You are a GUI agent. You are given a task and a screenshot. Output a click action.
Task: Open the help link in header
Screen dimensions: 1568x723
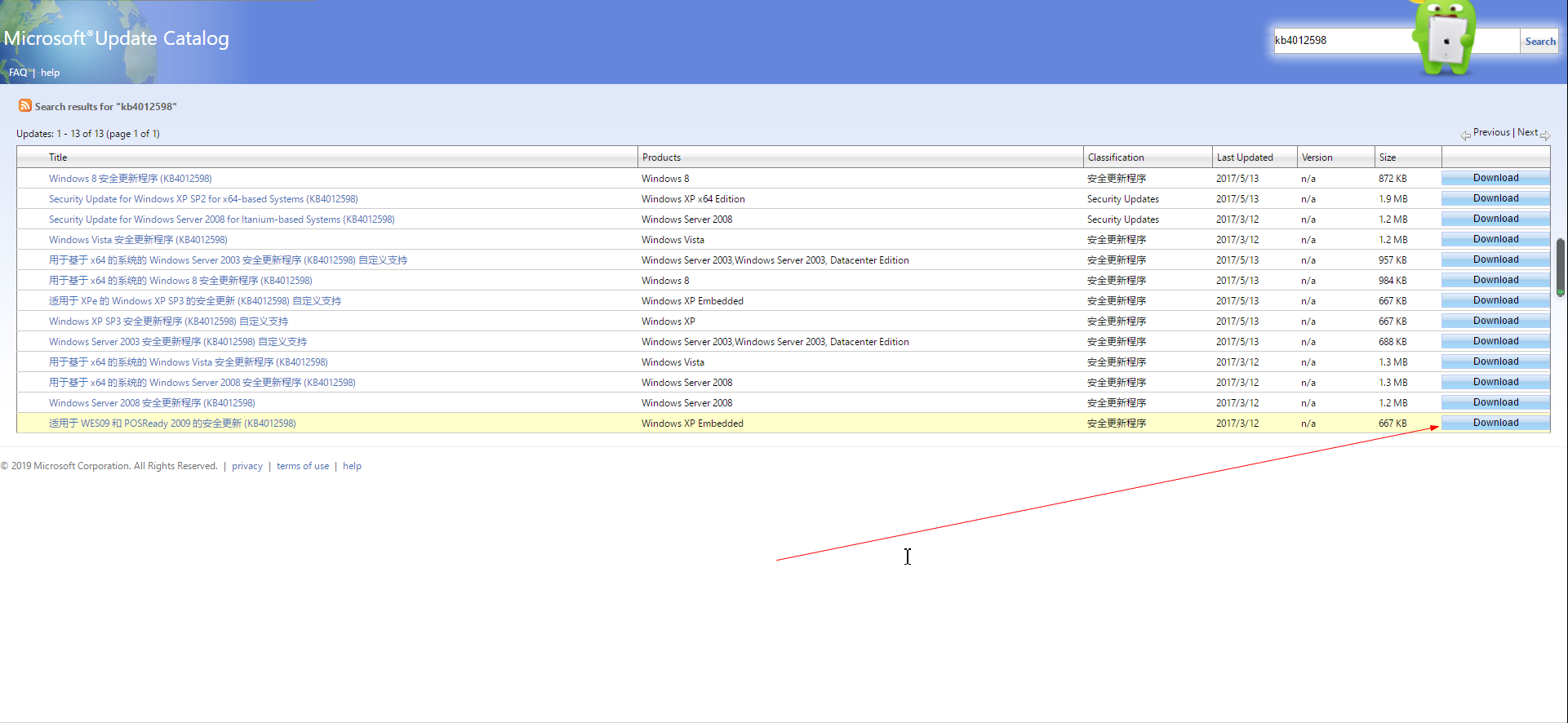(x=51, y=73)
